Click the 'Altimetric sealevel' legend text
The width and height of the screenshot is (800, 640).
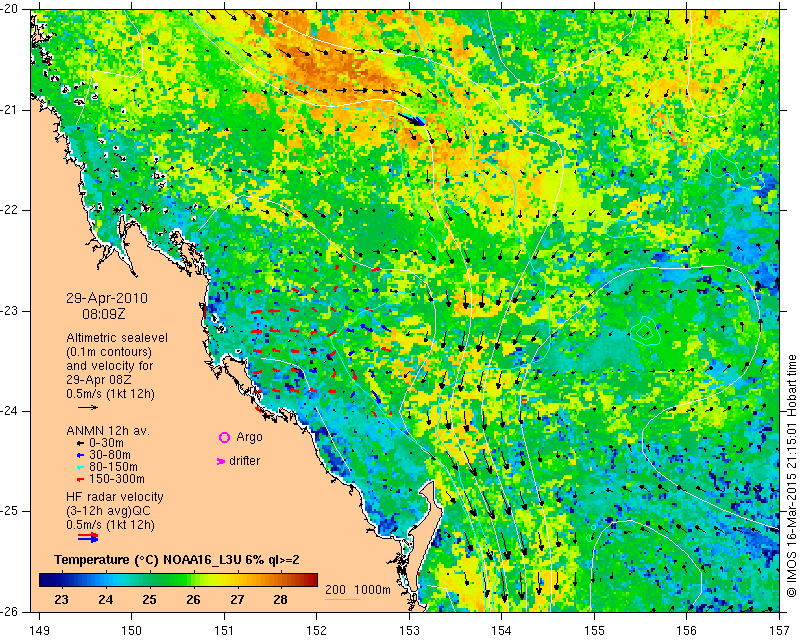click(x=117, y=338)
